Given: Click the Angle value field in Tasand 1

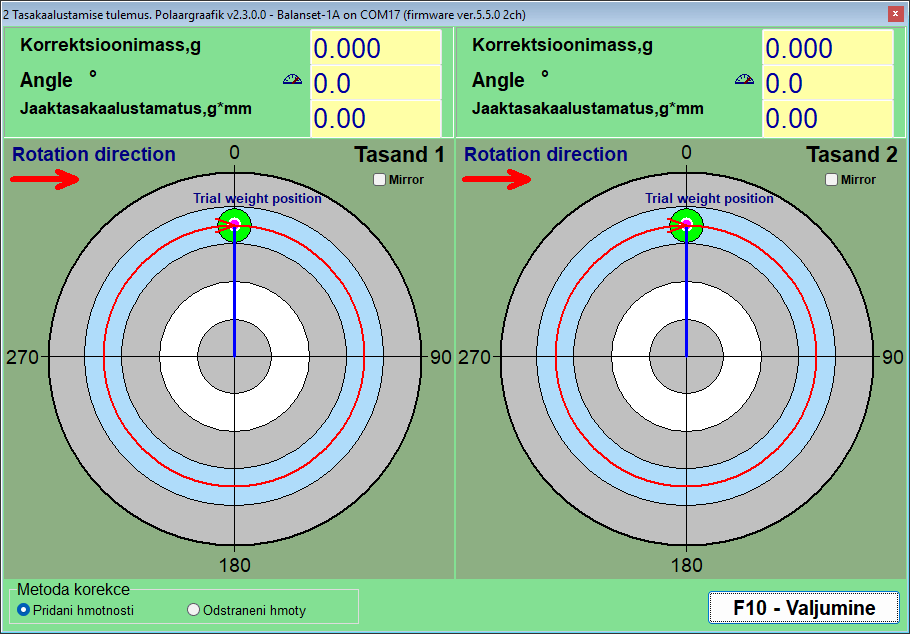Looking at the screenshot, I should (x=376, y=83).
